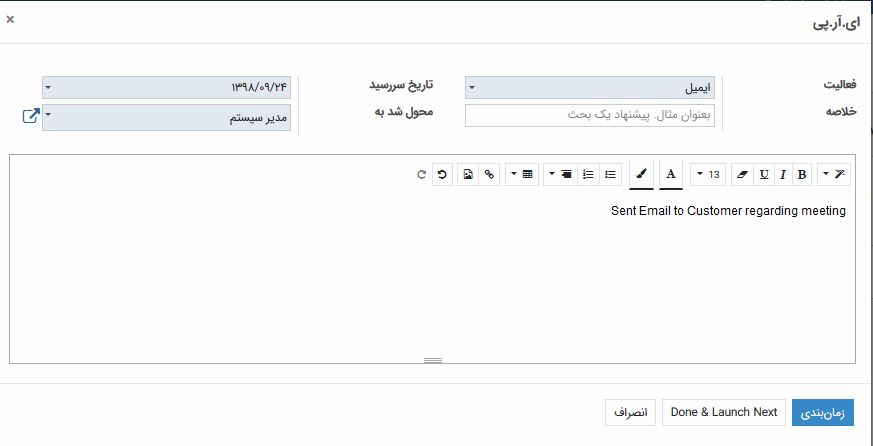Toggle underline formatting in the editor
Viewport: 873px width, 446px height.
pos(764,175)
